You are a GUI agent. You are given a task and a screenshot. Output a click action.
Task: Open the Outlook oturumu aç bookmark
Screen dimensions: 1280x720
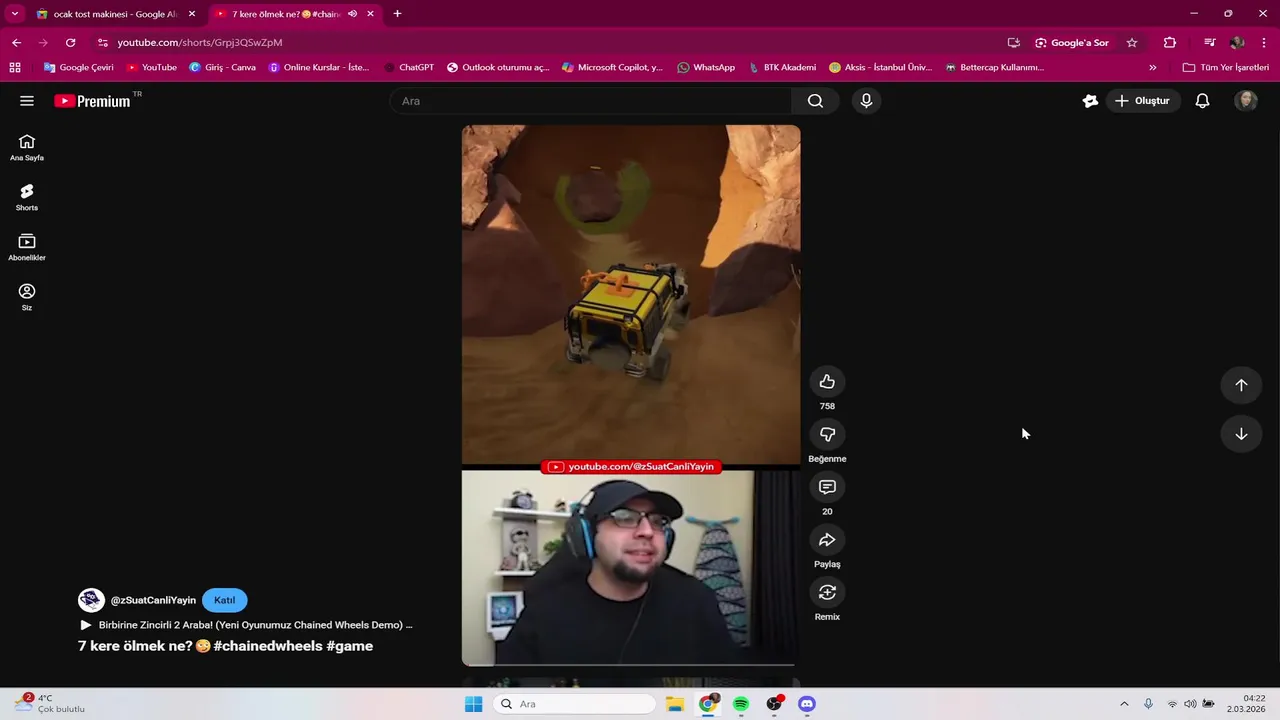(498, 67)
